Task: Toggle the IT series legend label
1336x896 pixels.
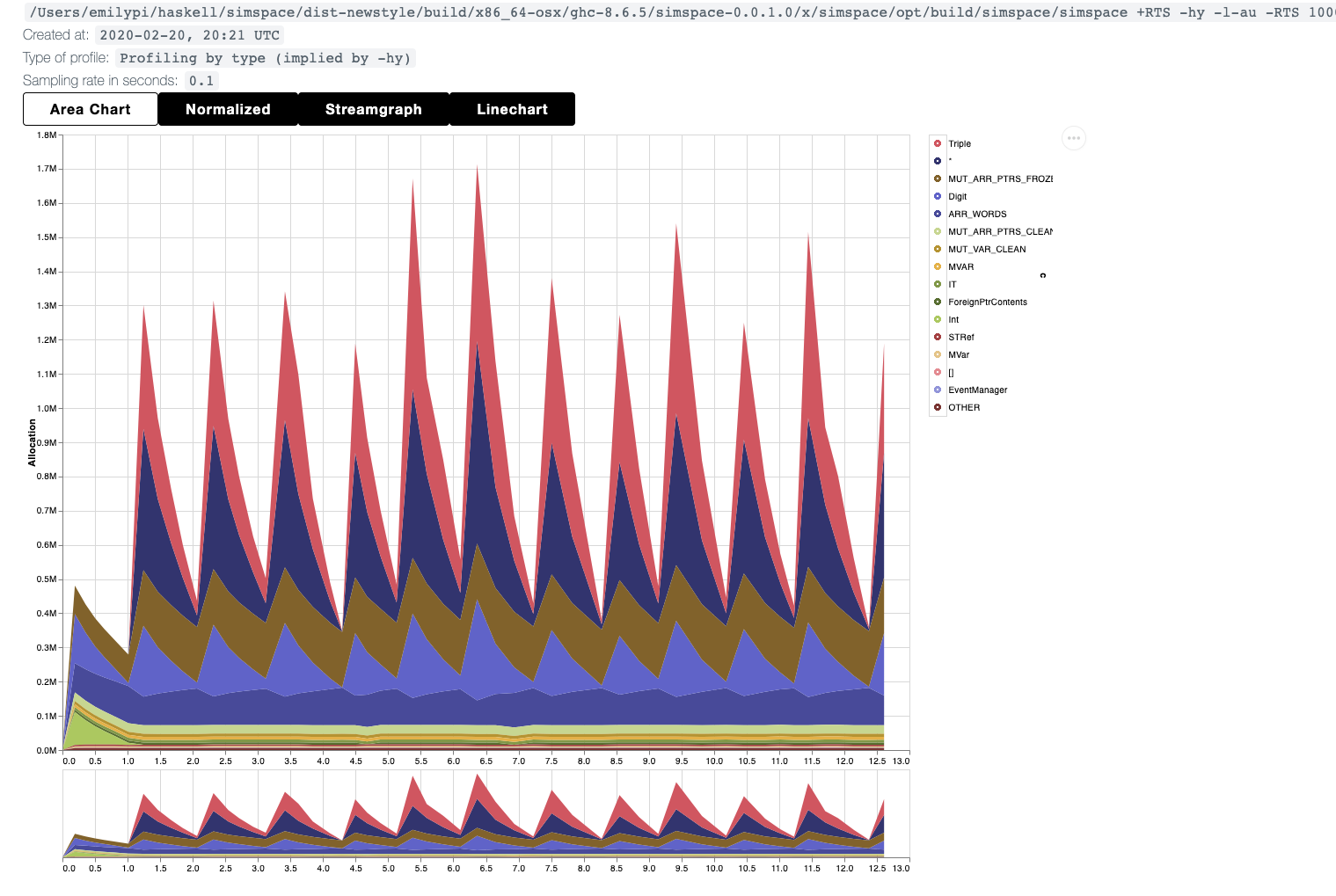Action: 952,285
